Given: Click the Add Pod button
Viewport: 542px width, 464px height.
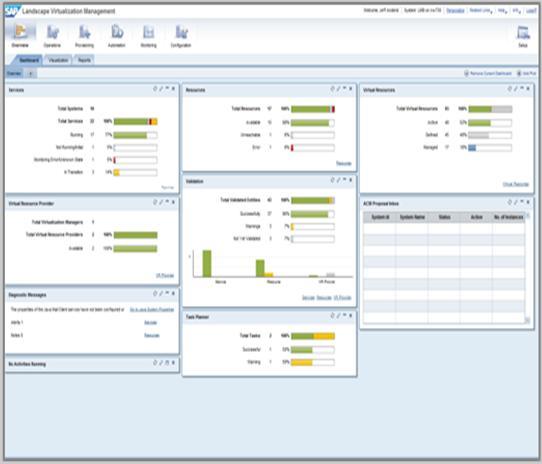Looking at the screenshot, I should point(526,73).
